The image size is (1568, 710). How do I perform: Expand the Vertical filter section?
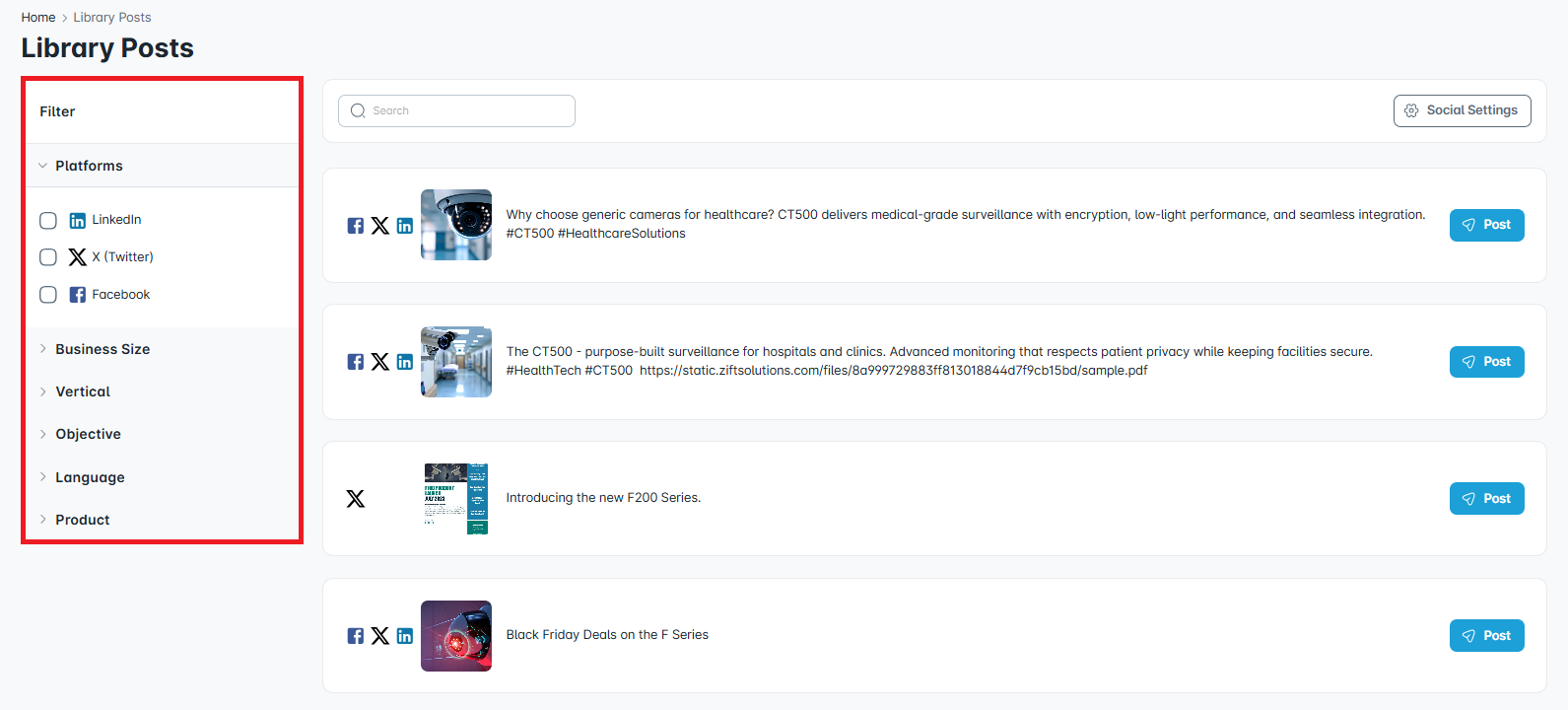[83, 391]
